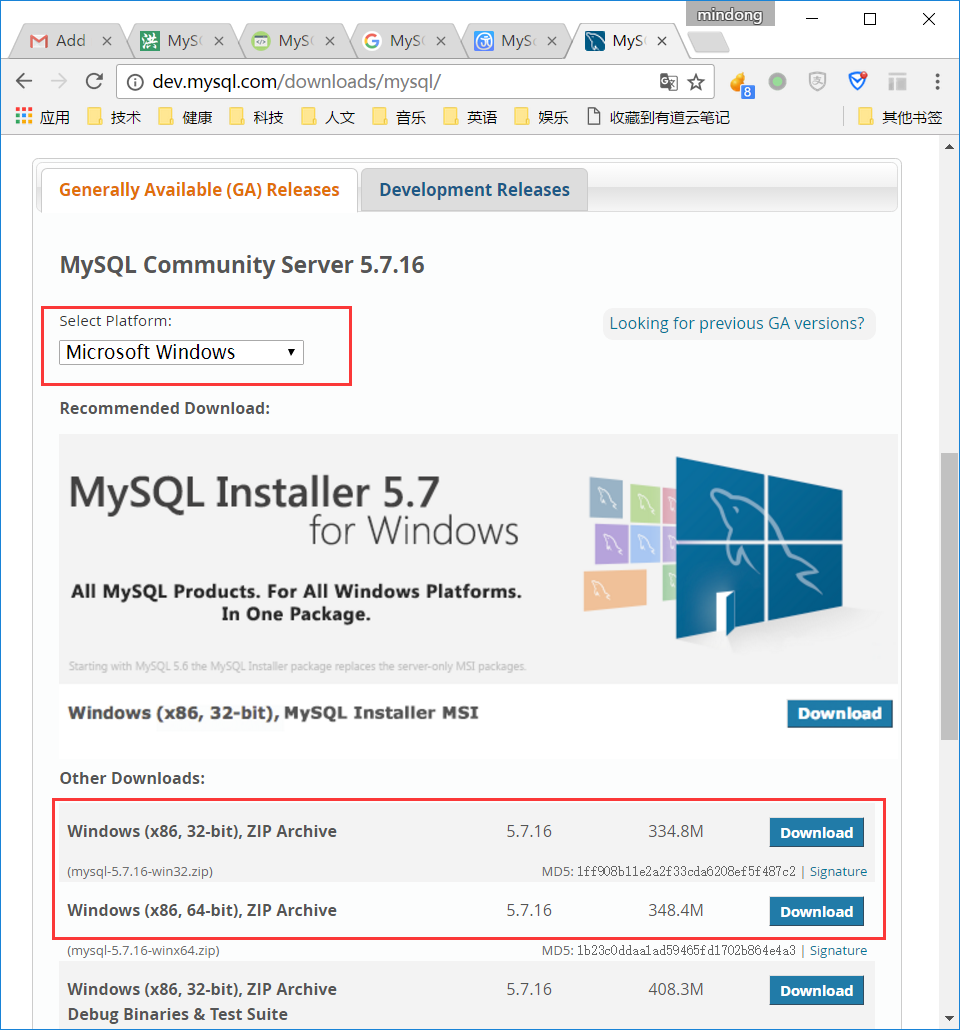Open the Chrome three-dot menu
The width and height of the screenshot is (960, 1030).
[938, 81]
